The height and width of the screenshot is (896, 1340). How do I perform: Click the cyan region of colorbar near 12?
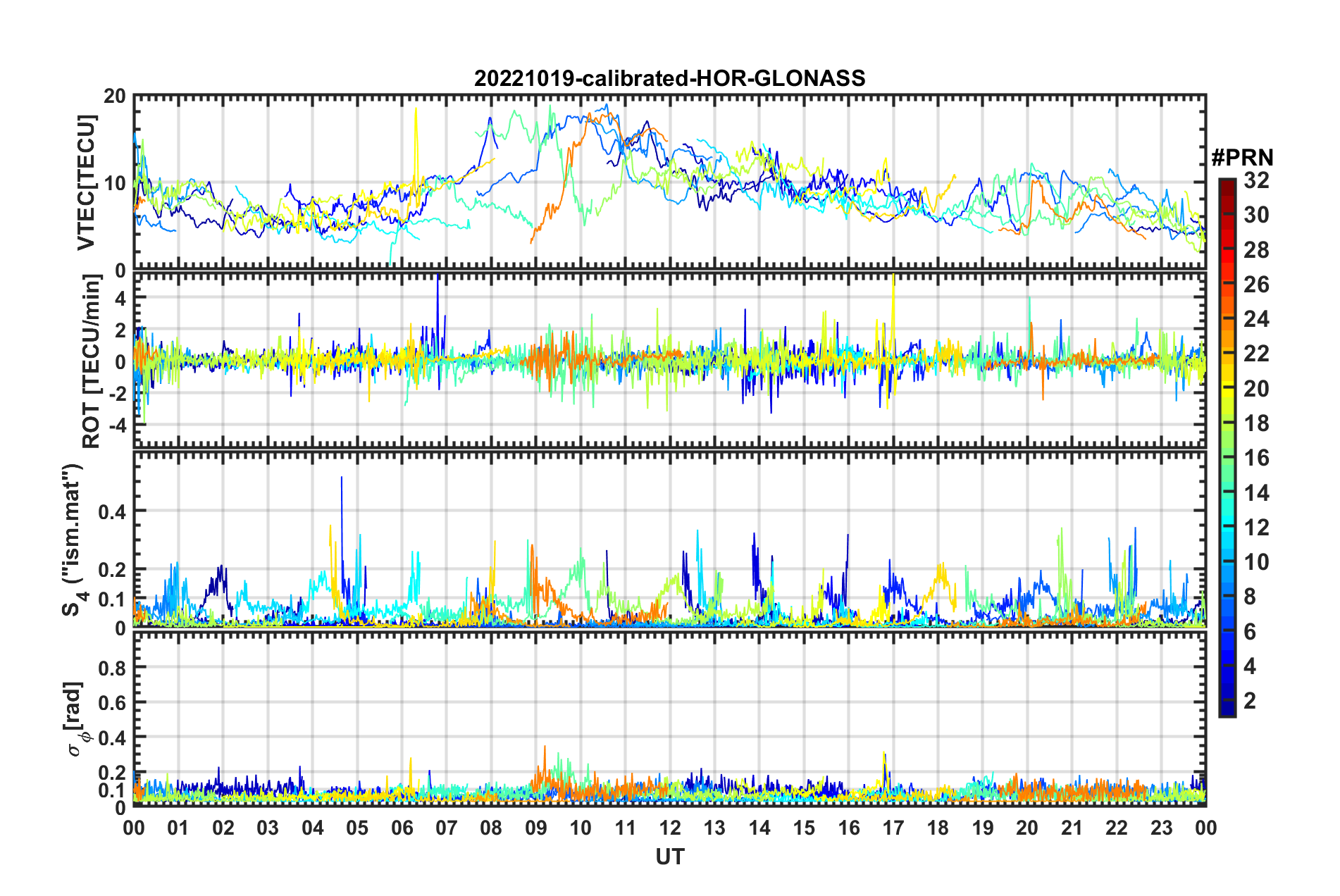coord(1227,528)
